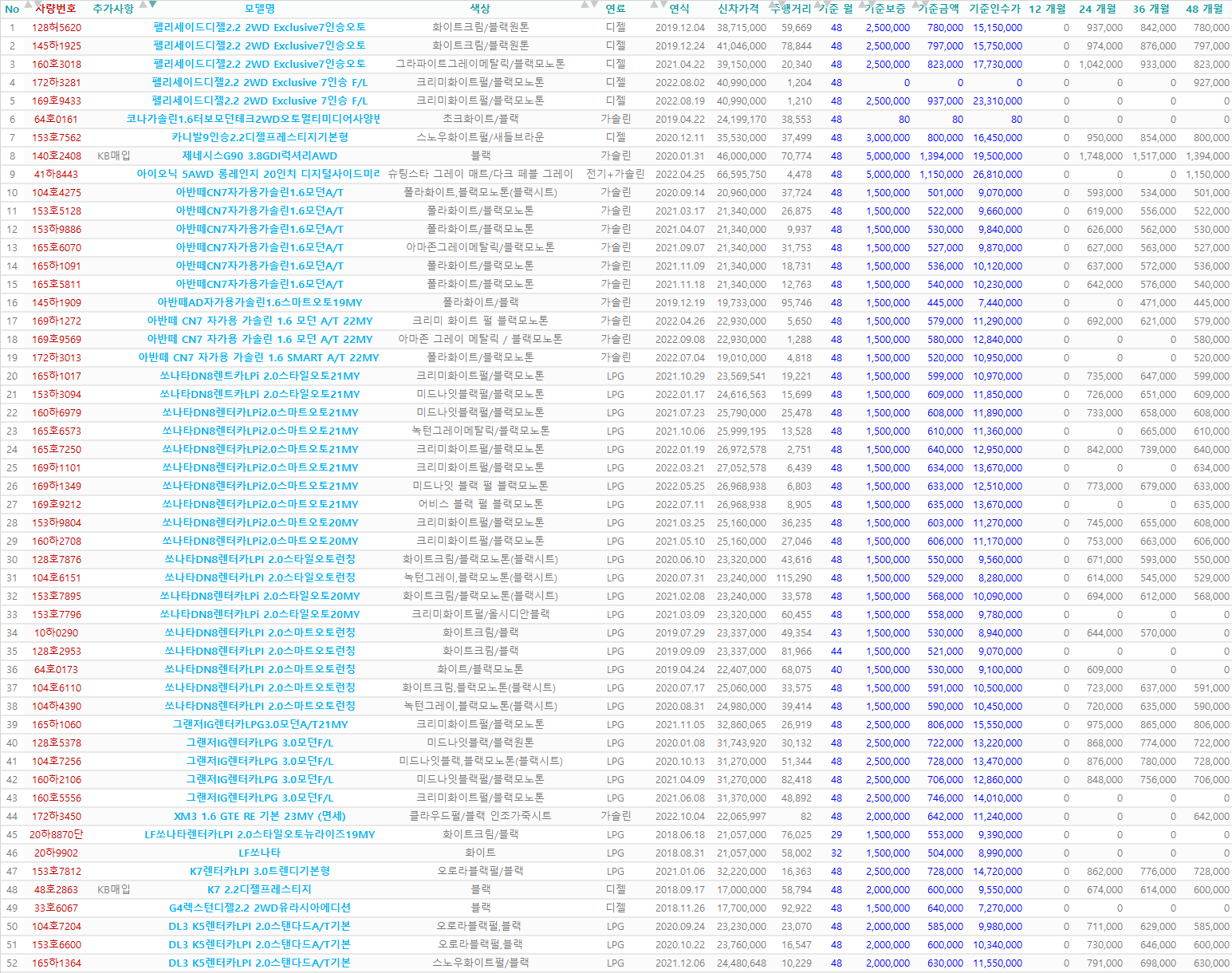The height and width of the screenshot is (973, 1232).
Task: Open model link for car 128허5620
Action: click(260, 27)
